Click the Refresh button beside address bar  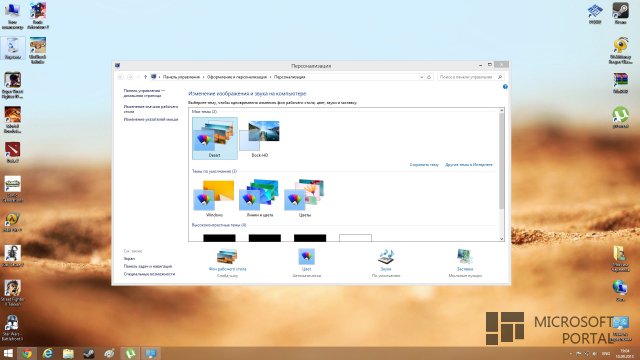tap(429, 77)
